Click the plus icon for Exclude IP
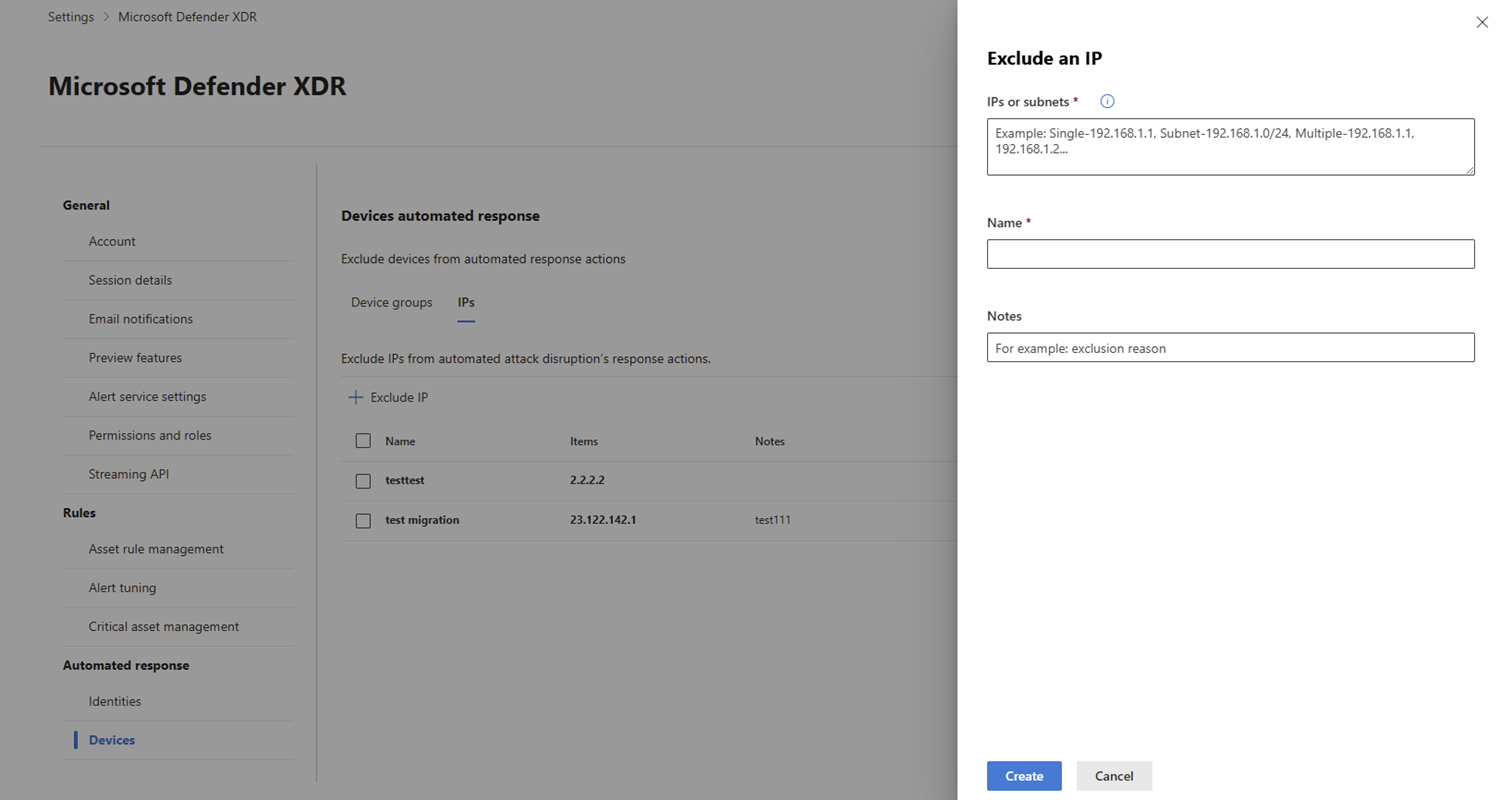 (355, 398)
